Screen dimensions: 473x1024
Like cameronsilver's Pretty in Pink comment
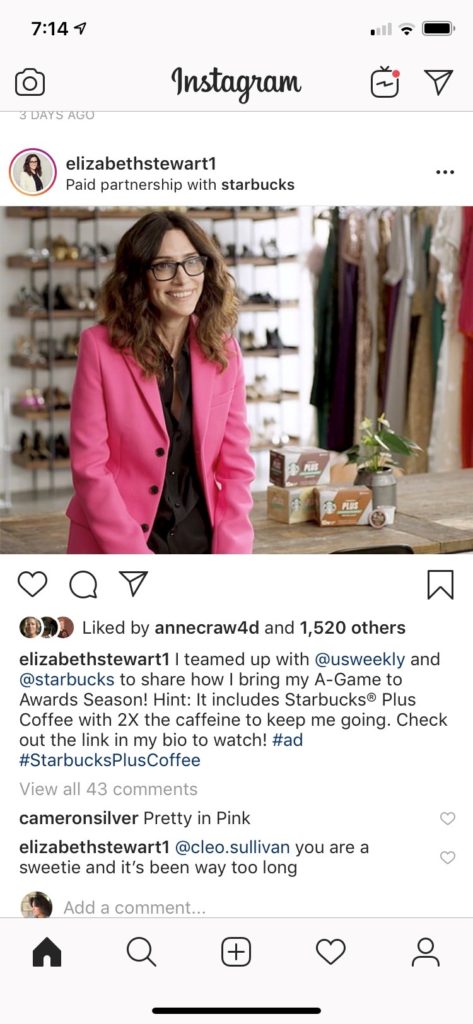448,818
